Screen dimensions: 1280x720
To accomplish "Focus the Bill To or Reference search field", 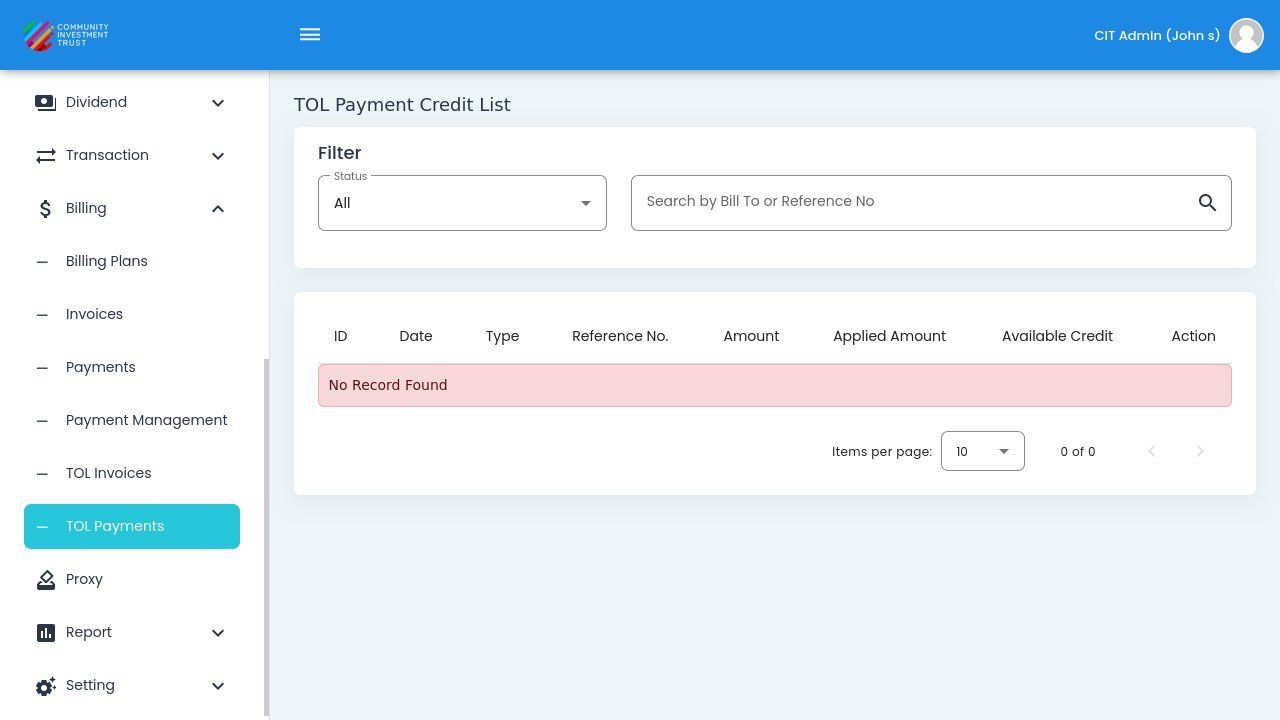I will click(910, 202).
